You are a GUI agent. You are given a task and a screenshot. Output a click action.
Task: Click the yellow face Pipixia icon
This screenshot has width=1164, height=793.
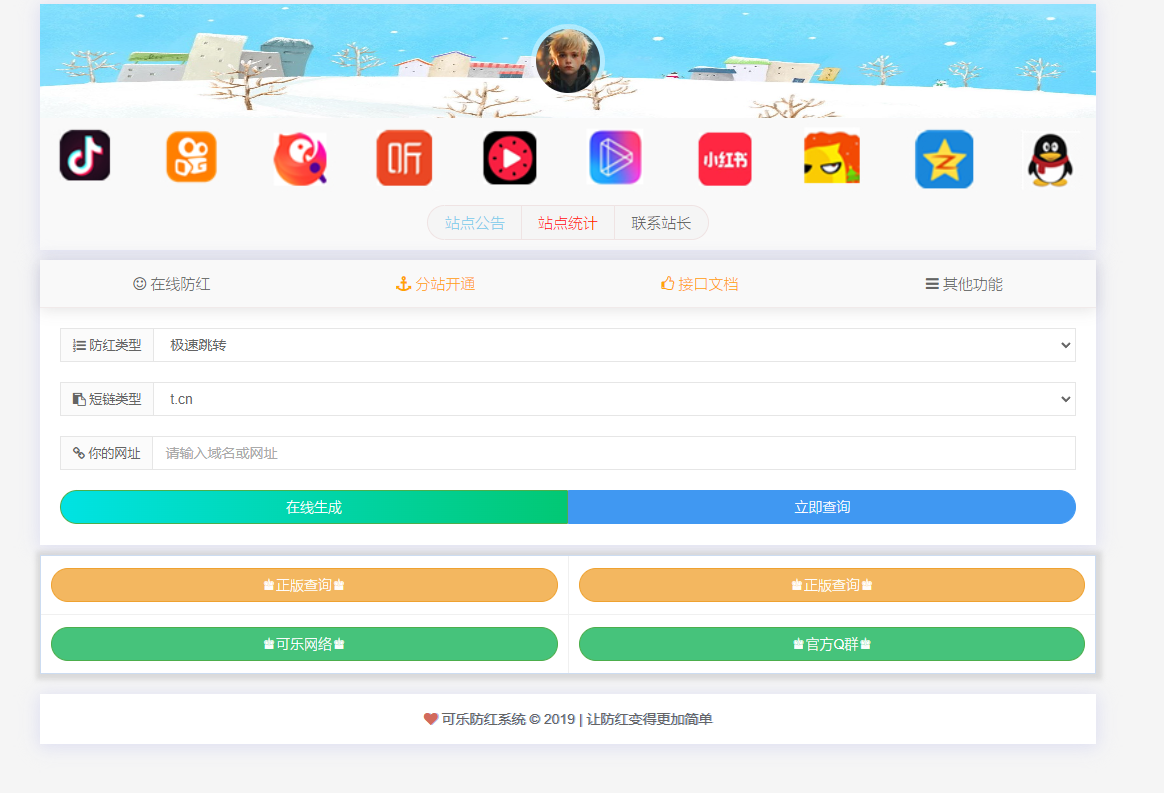(x=831, y=158)
